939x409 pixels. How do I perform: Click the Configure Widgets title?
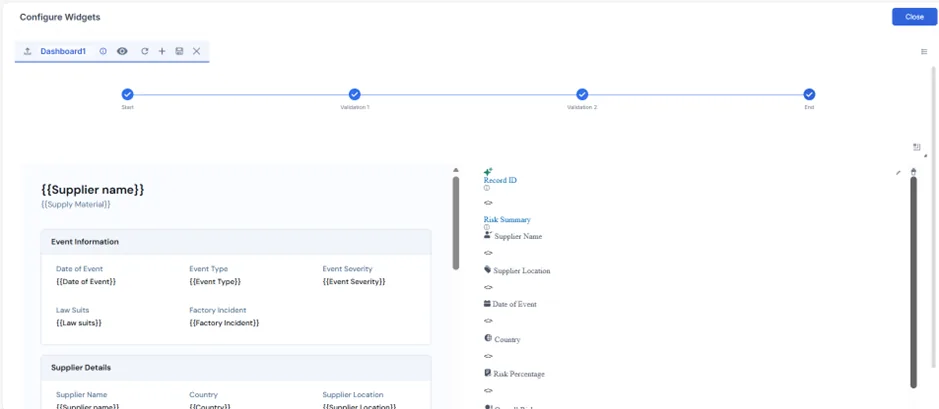(x=60, y=17)
